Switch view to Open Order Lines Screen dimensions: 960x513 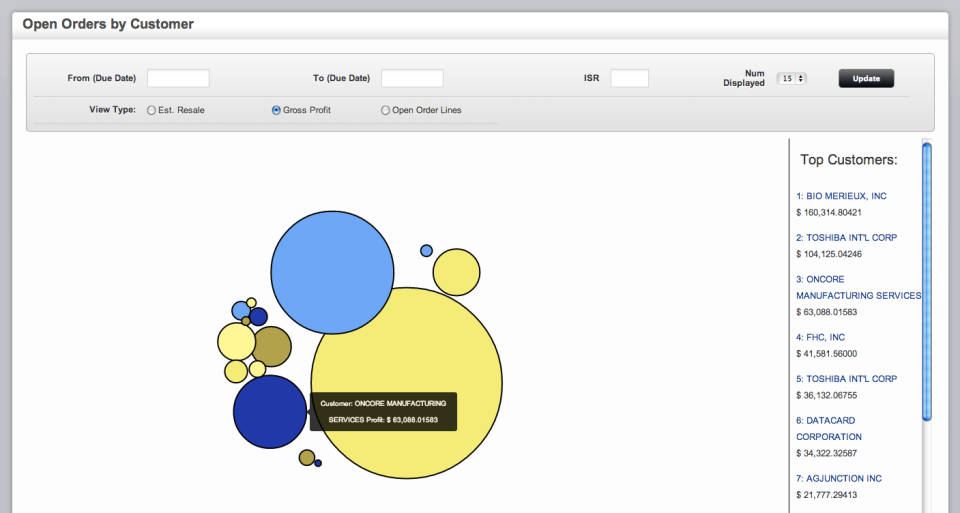(x=385, y=110)
